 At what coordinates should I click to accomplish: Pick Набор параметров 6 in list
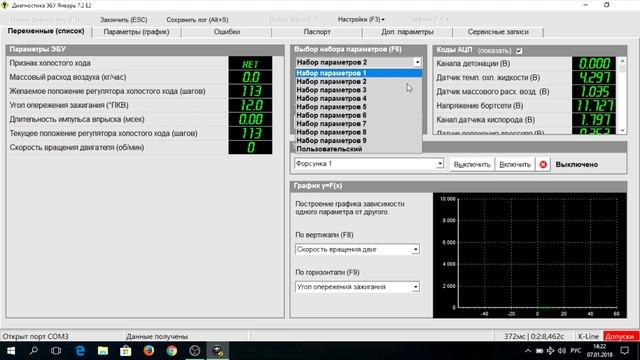pyautogui.click(x=359, y=115)
